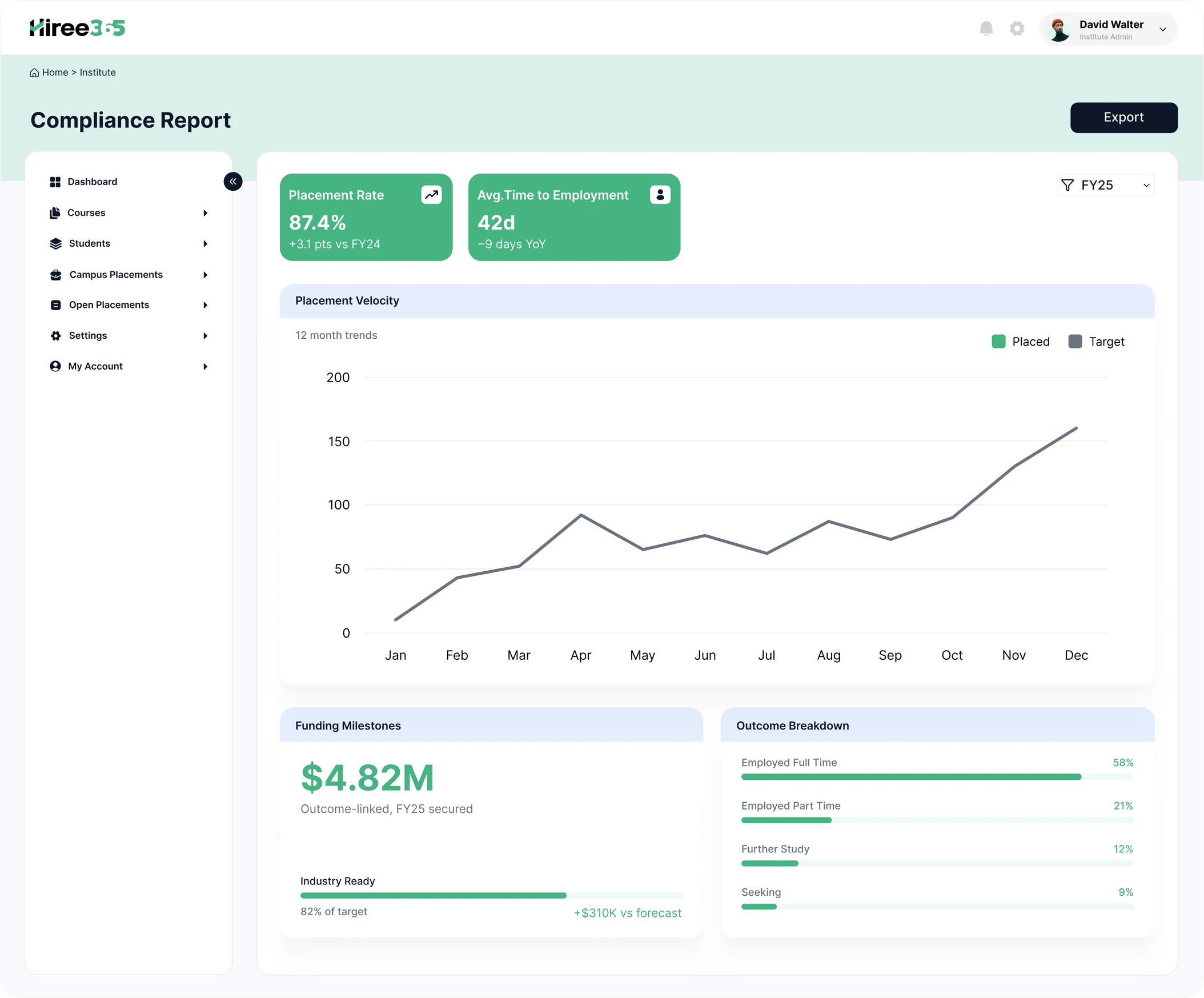Open the Institute breadcrumb link

pyautogui.click(x=98, y=73)
